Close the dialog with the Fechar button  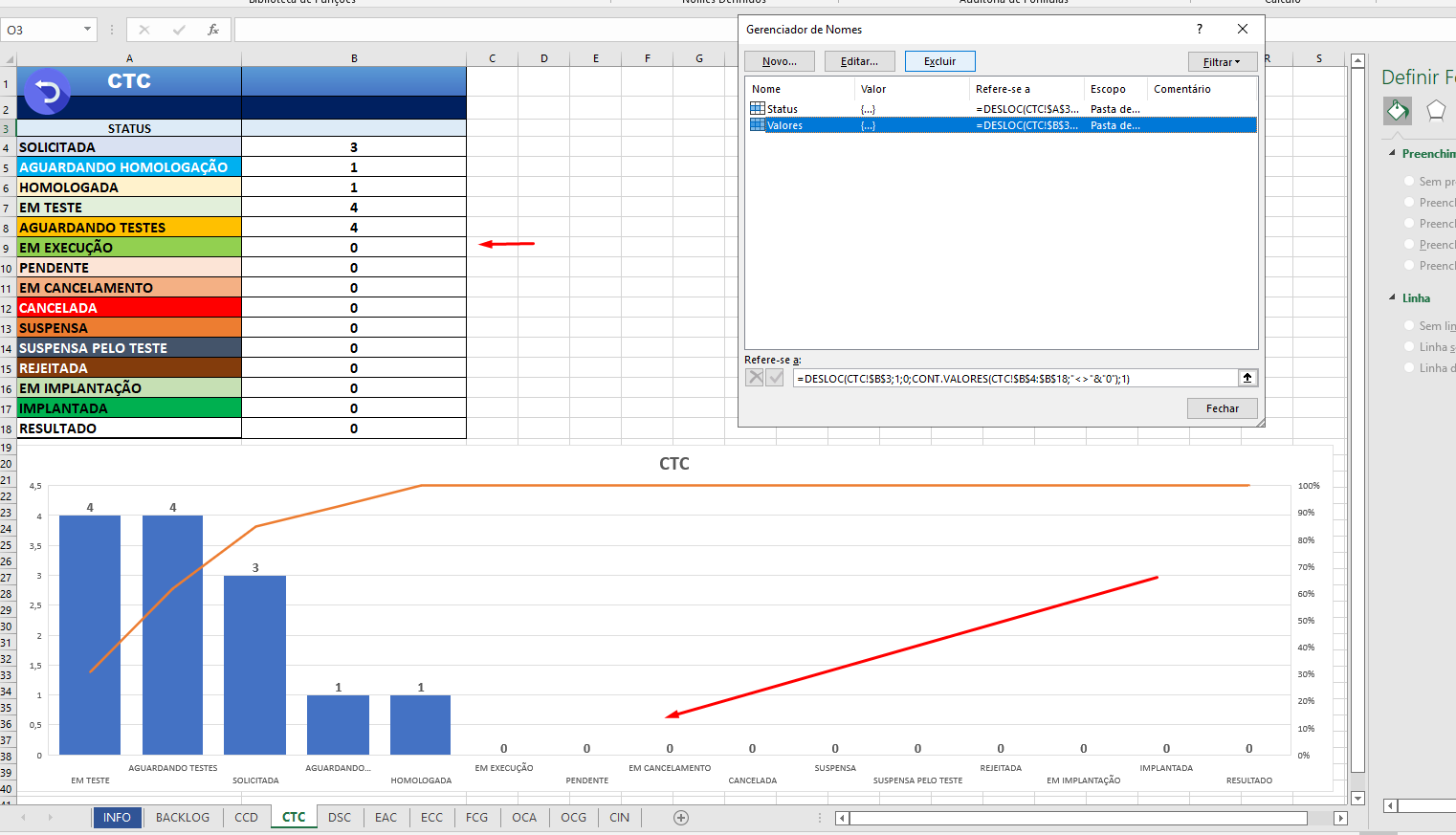[x=1223, y=408]
